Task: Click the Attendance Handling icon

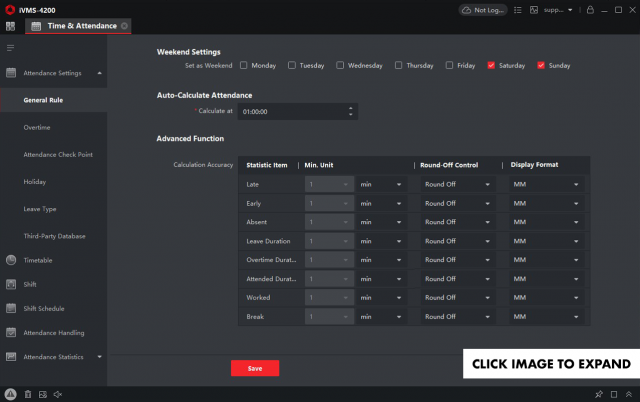Action: click(11, 333)
